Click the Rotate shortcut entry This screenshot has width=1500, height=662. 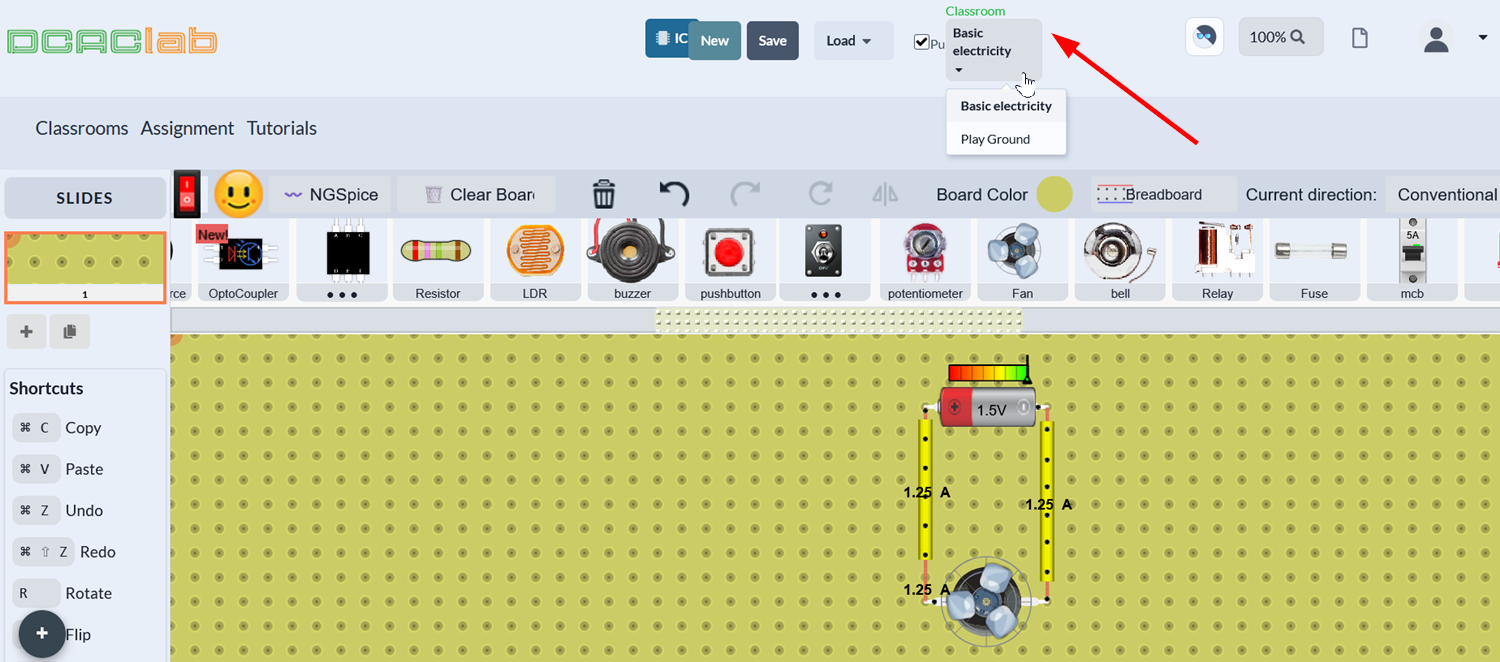pyautogui.click(x=60, y=593)
